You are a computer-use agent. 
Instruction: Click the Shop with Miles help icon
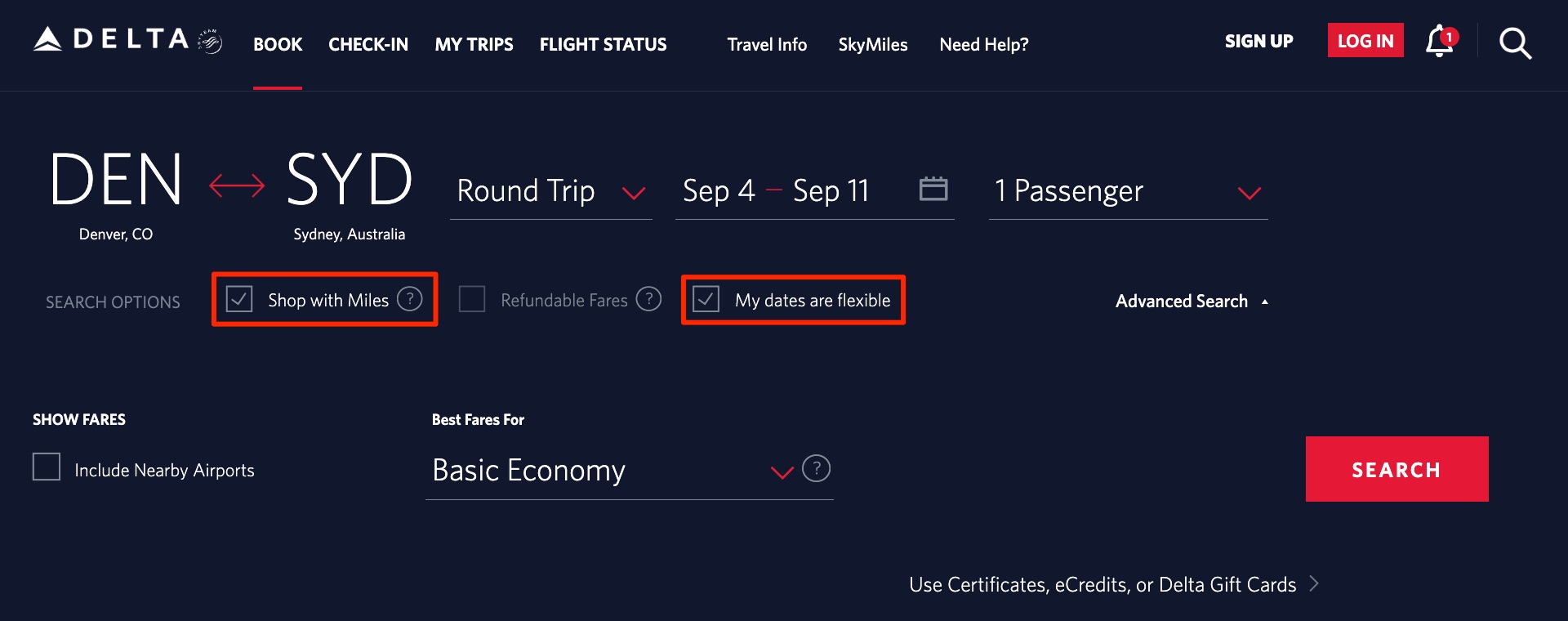tap(409, 299)
